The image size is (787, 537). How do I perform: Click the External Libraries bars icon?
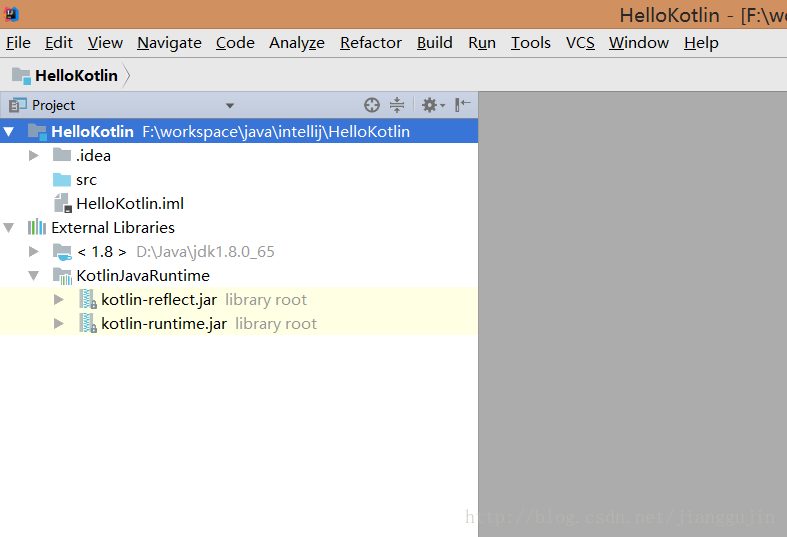point(37,227)
